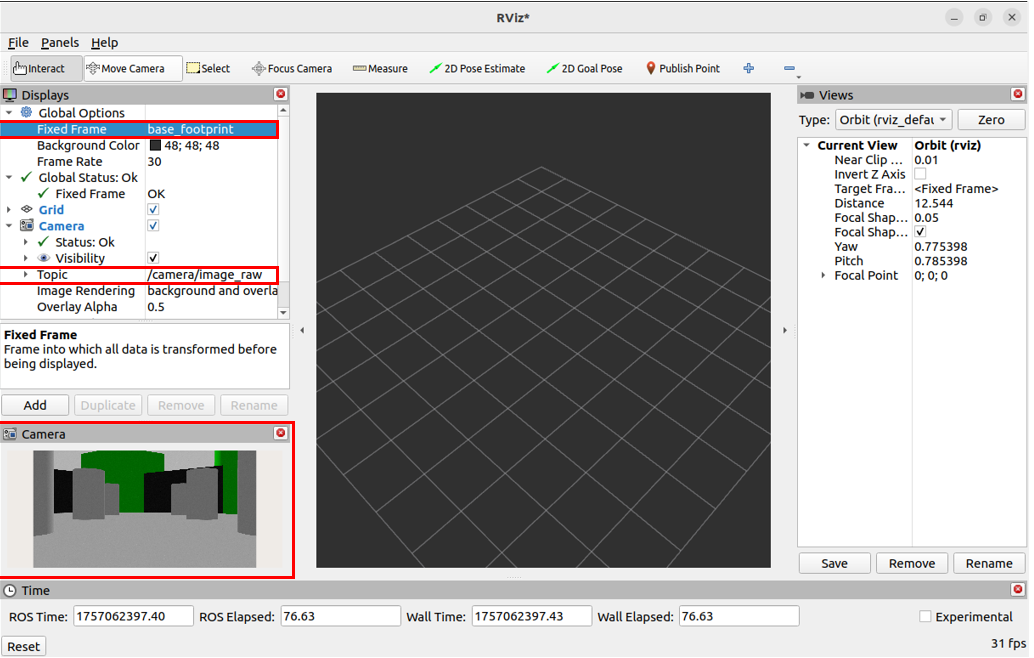Open the File menu

(18, 42)
